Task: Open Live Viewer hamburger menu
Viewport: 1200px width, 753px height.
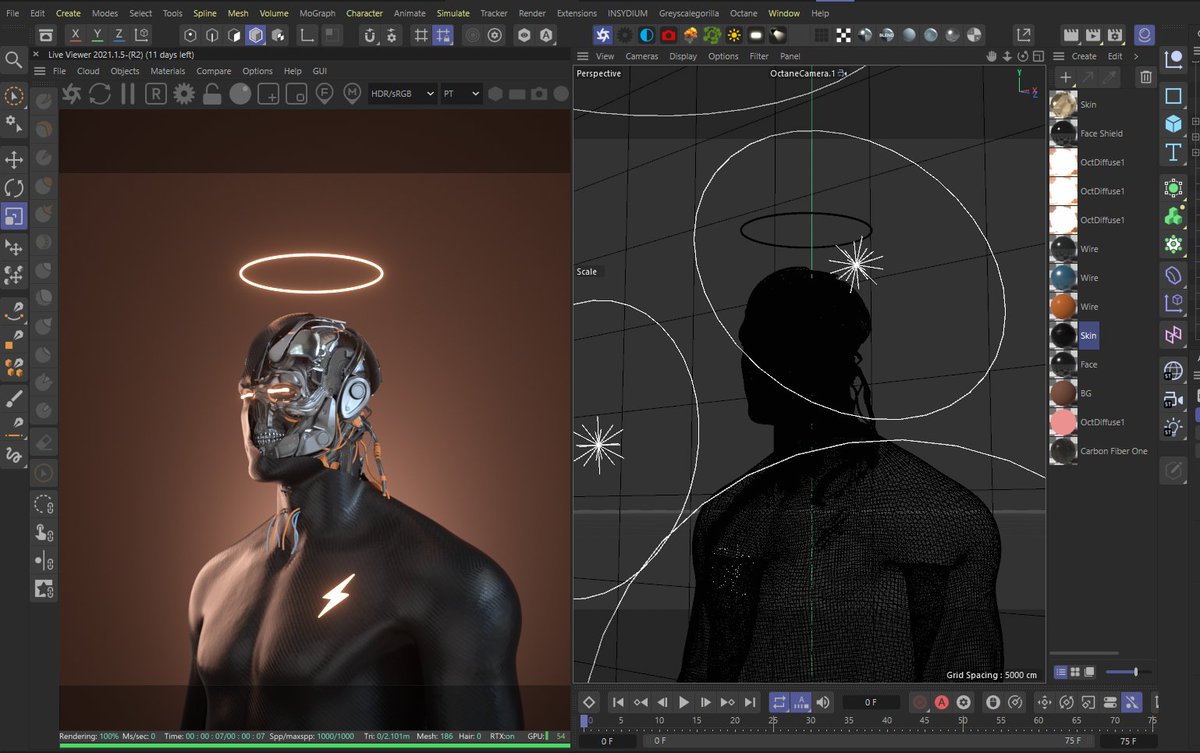Action: point(40,72)
